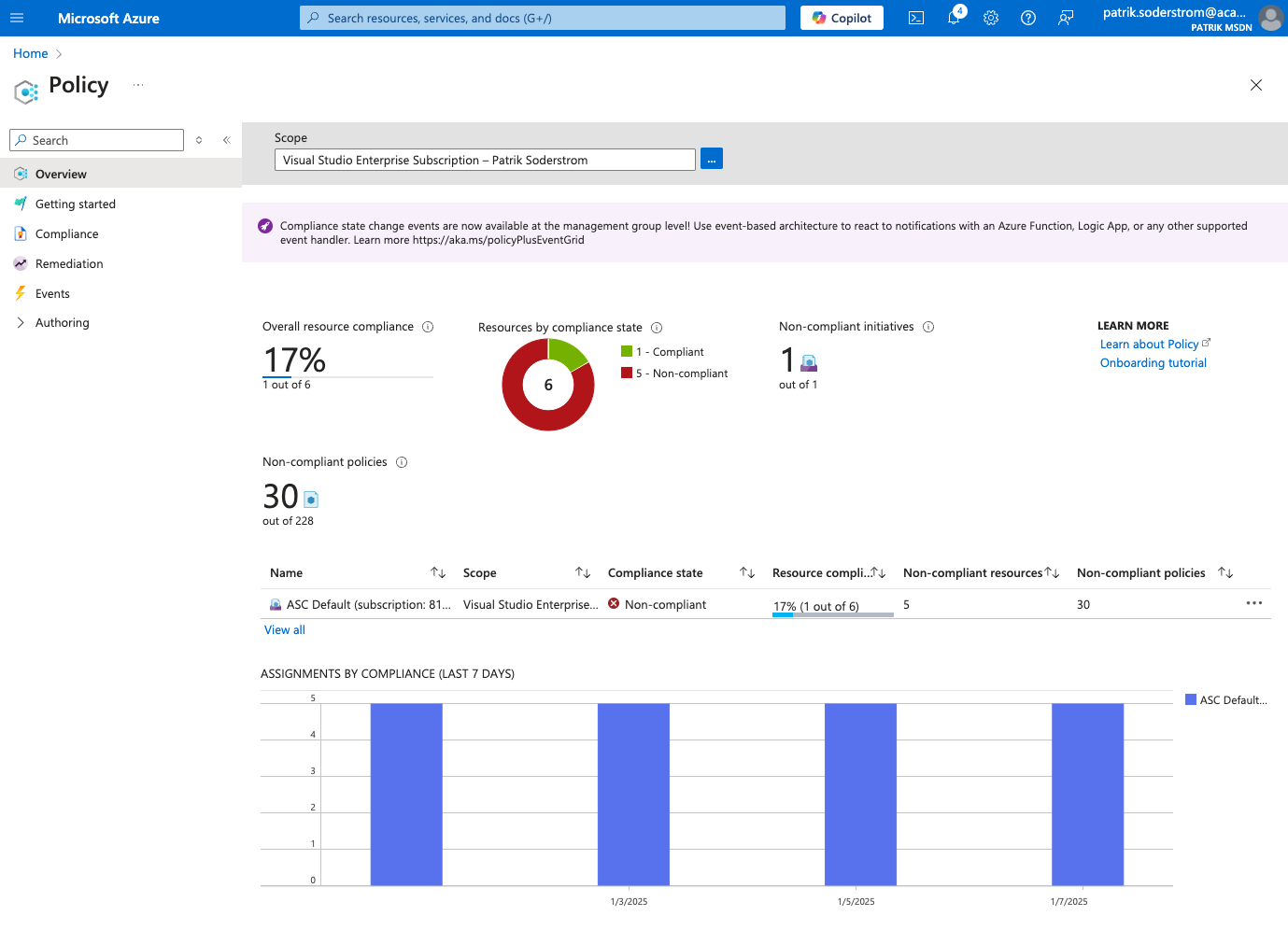Click the 1/7/2025 bar in chart
The width and height of the screenshot is (1288, 930).
point(1087,794)
